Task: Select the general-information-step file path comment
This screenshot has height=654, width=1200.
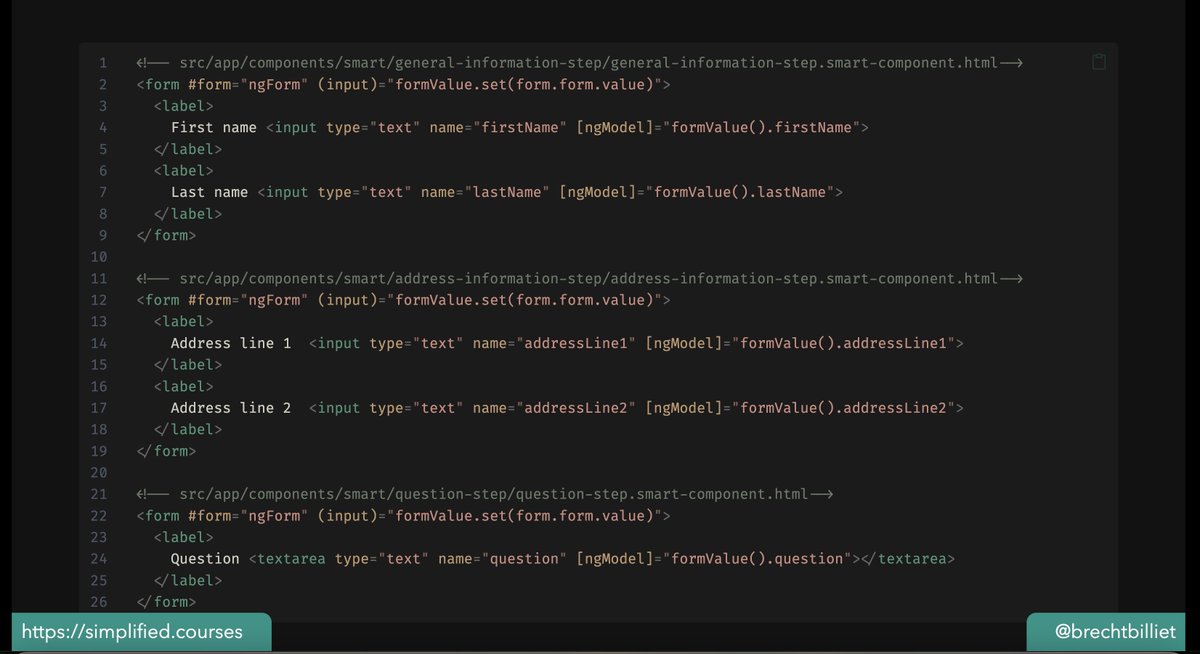Action: tap(579, 64)
